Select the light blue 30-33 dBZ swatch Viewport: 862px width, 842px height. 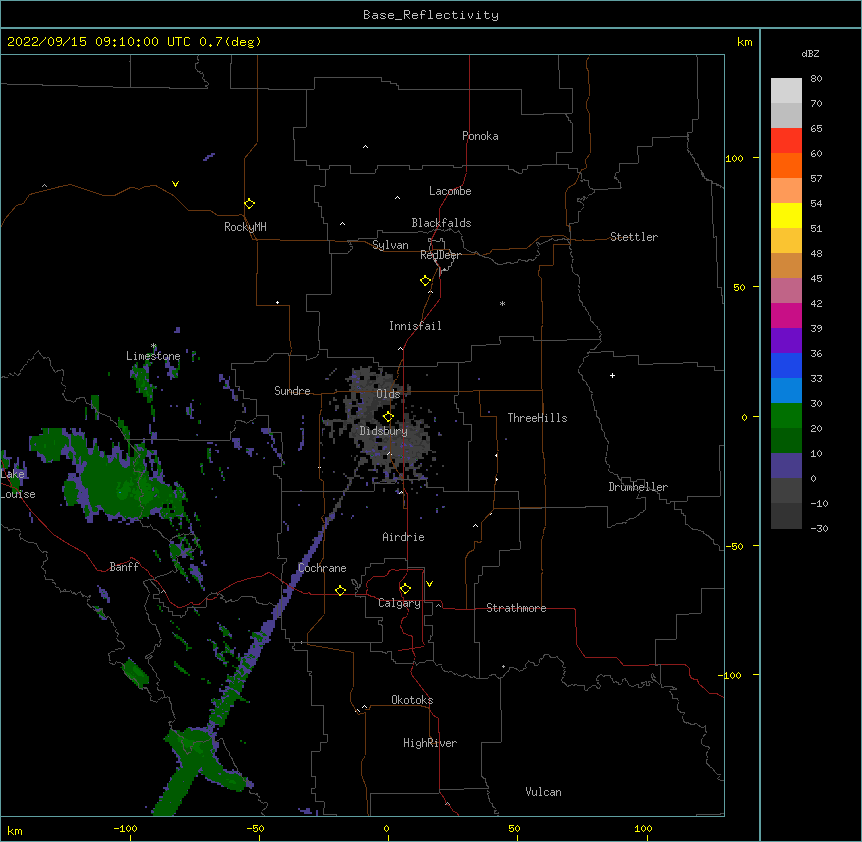(786, 391)
